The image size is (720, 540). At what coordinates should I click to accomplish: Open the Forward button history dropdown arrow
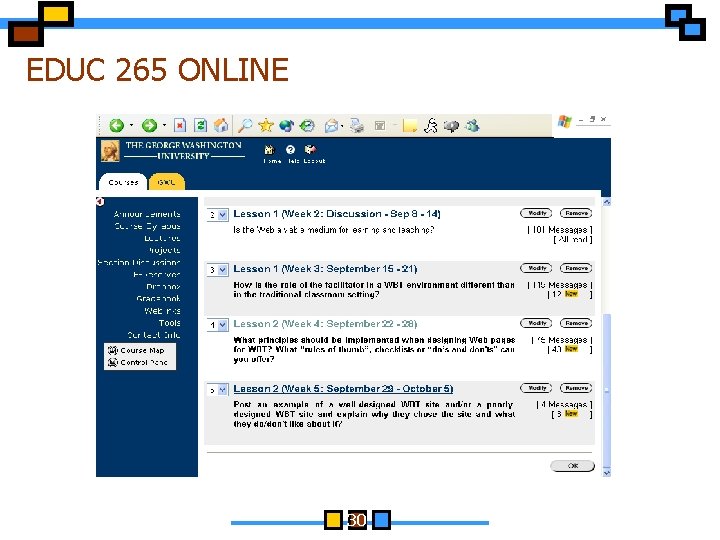pos(164,125)
